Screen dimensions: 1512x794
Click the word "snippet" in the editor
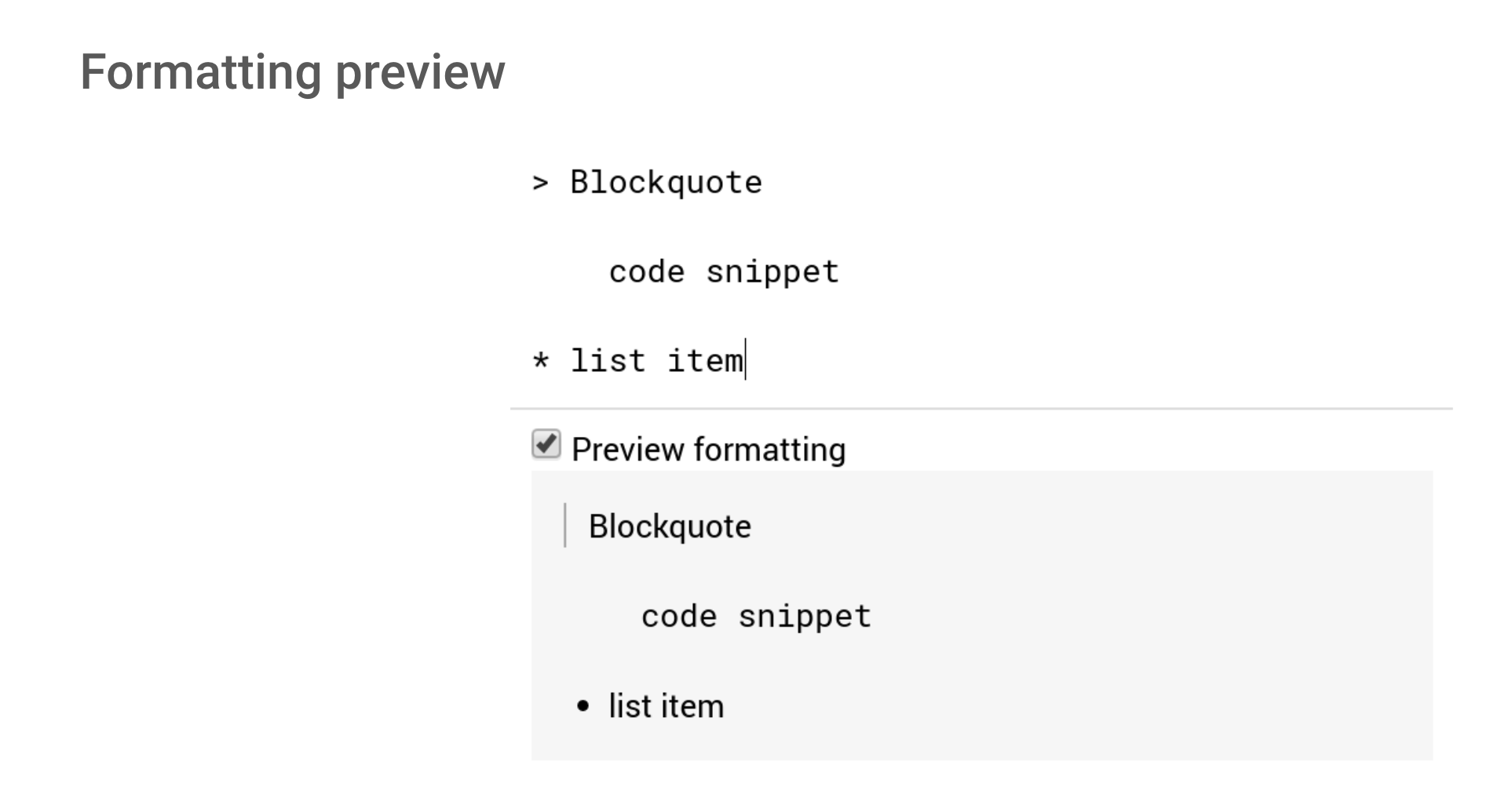pos(772,272)
